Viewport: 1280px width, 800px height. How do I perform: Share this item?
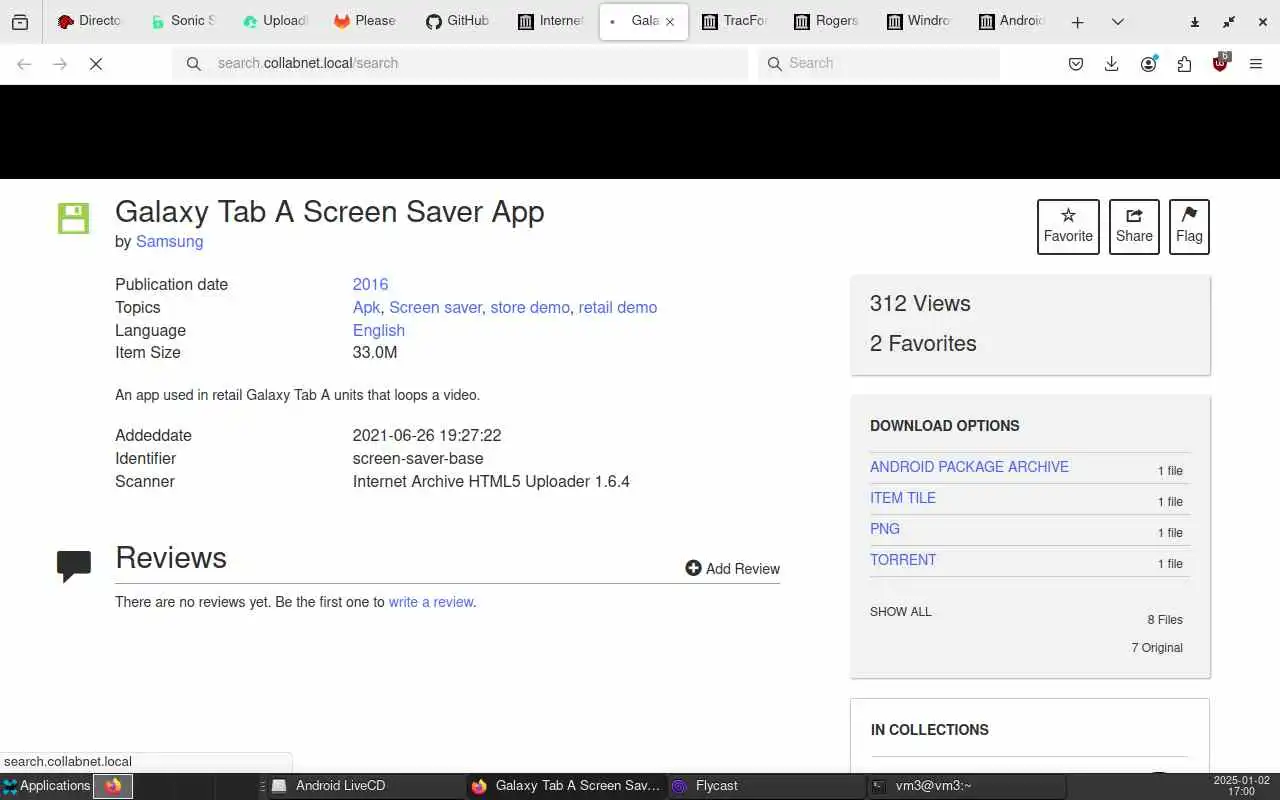tap(1134, 227)
